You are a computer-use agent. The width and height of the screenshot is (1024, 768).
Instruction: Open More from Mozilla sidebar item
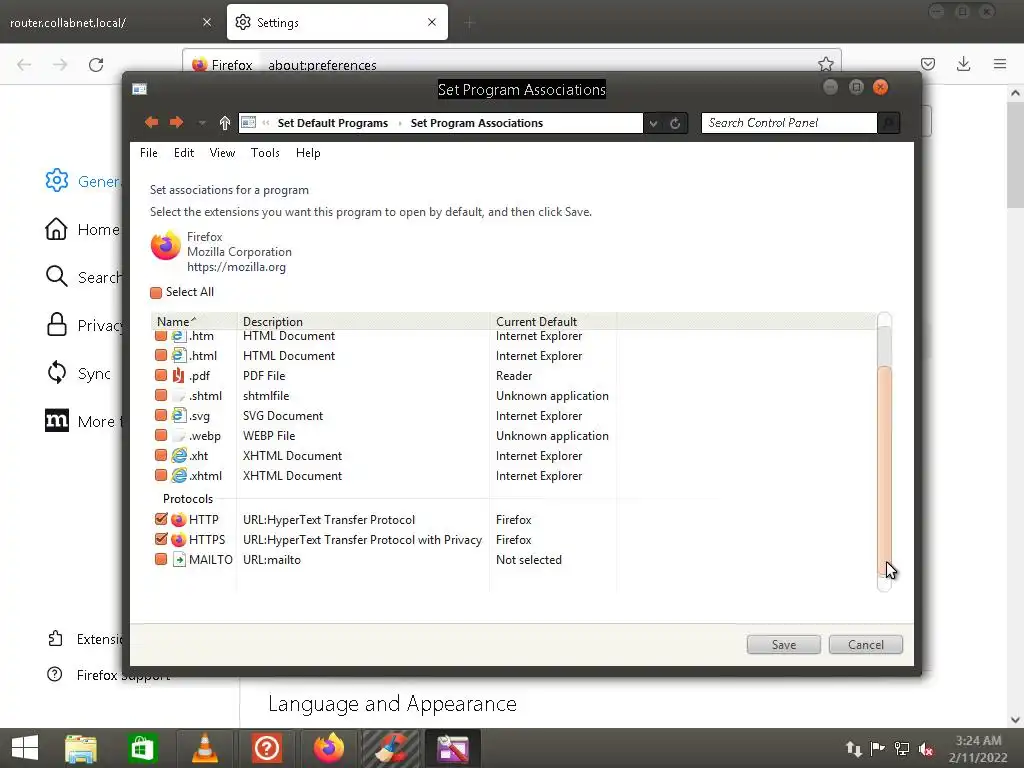coord(83,421)
